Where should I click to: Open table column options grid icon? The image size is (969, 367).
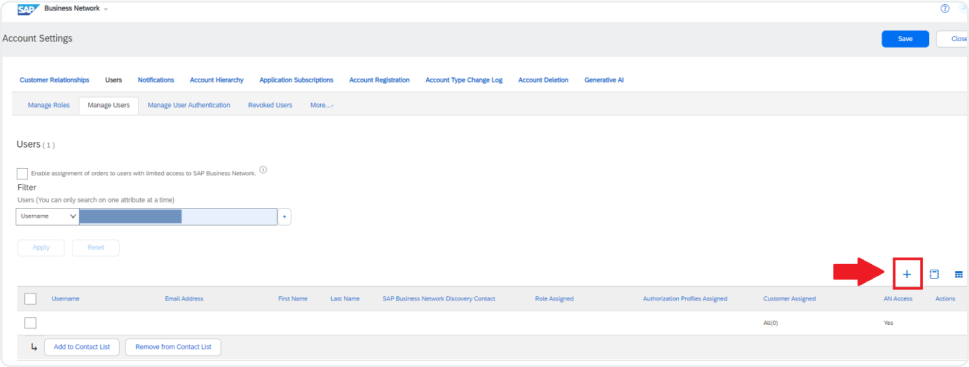tap(958, 274)
